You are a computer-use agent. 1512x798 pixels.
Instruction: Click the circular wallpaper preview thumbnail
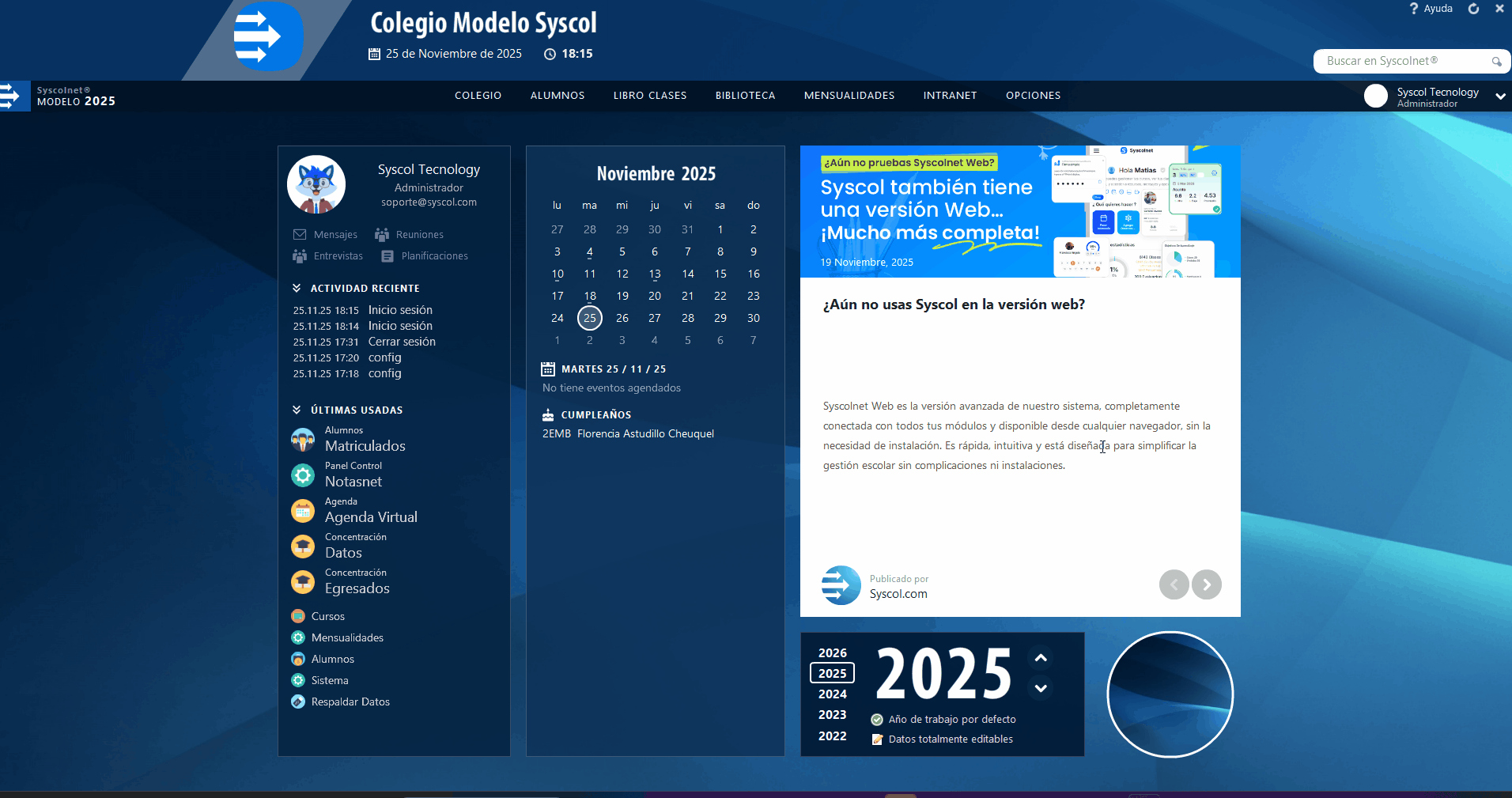(x=1170, y=694)
